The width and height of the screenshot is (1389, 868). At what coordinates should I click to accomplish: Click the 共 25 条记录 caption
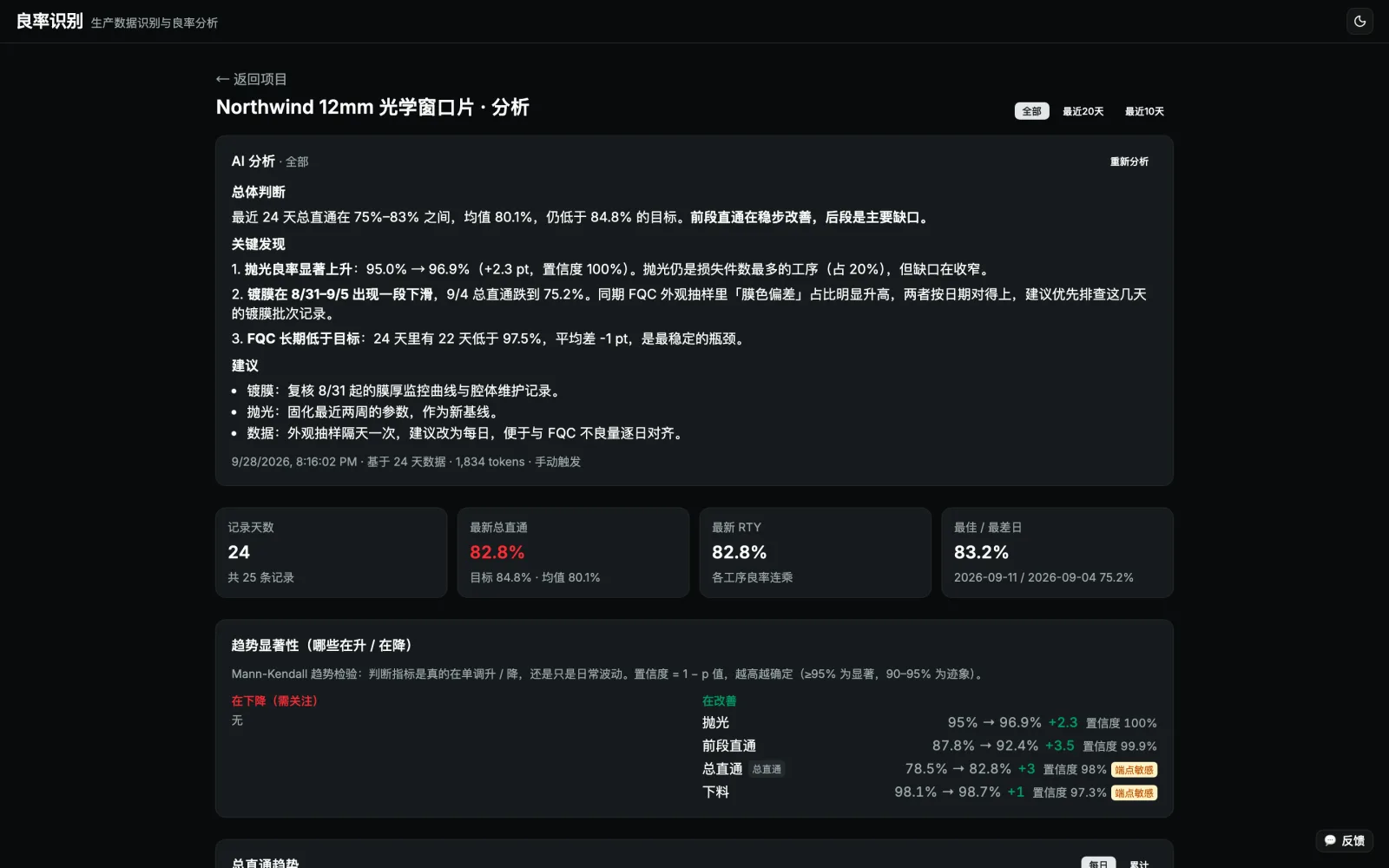pyautogui.click(x=260, y=577)
